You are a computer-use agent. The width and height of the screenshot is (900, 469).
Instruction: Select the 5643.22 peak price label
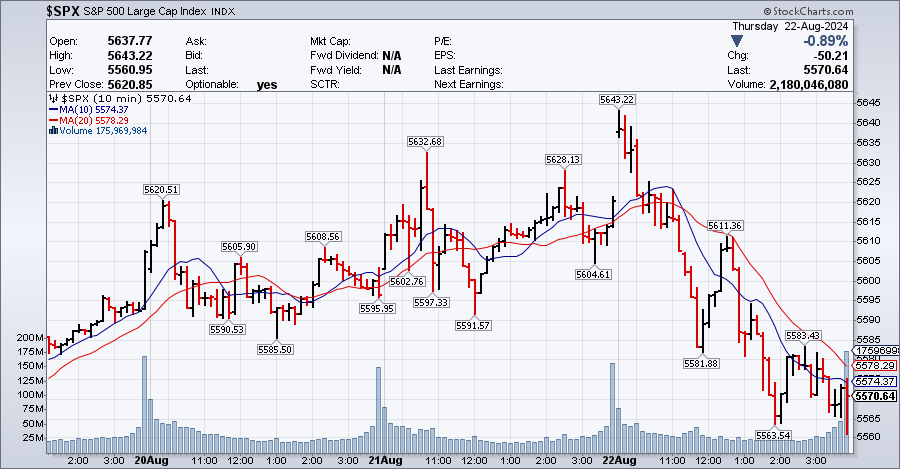point(617,99)
